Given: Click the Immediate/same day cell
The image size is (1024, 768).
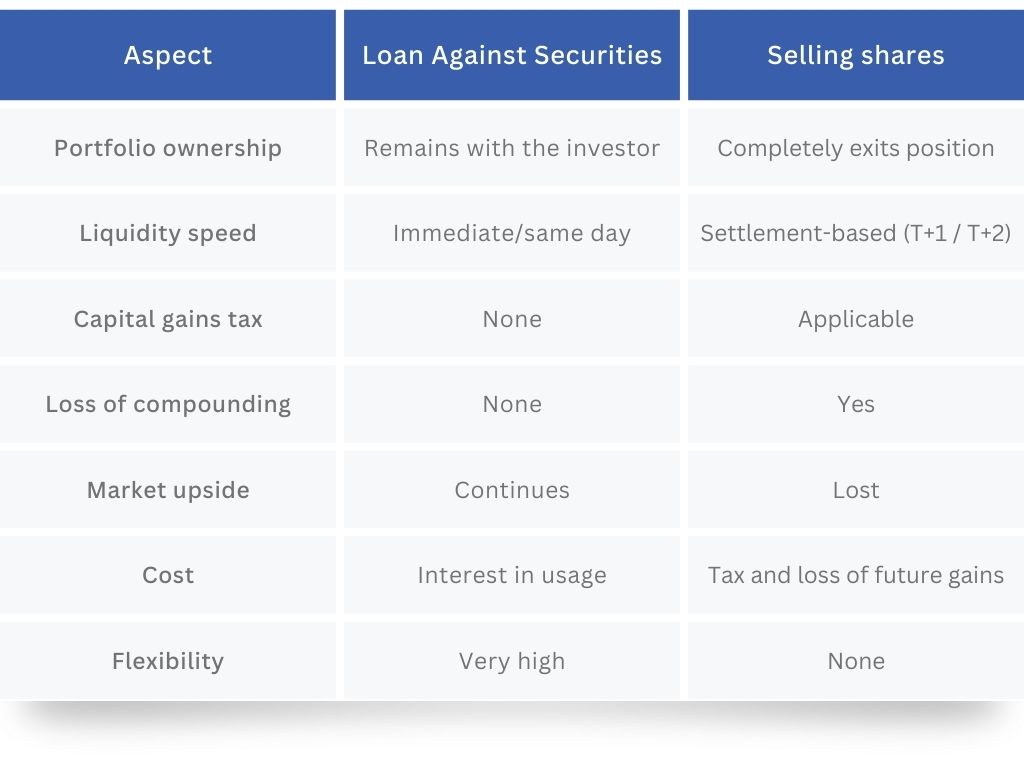Looking at the screenshot, I should coord(512,233).
